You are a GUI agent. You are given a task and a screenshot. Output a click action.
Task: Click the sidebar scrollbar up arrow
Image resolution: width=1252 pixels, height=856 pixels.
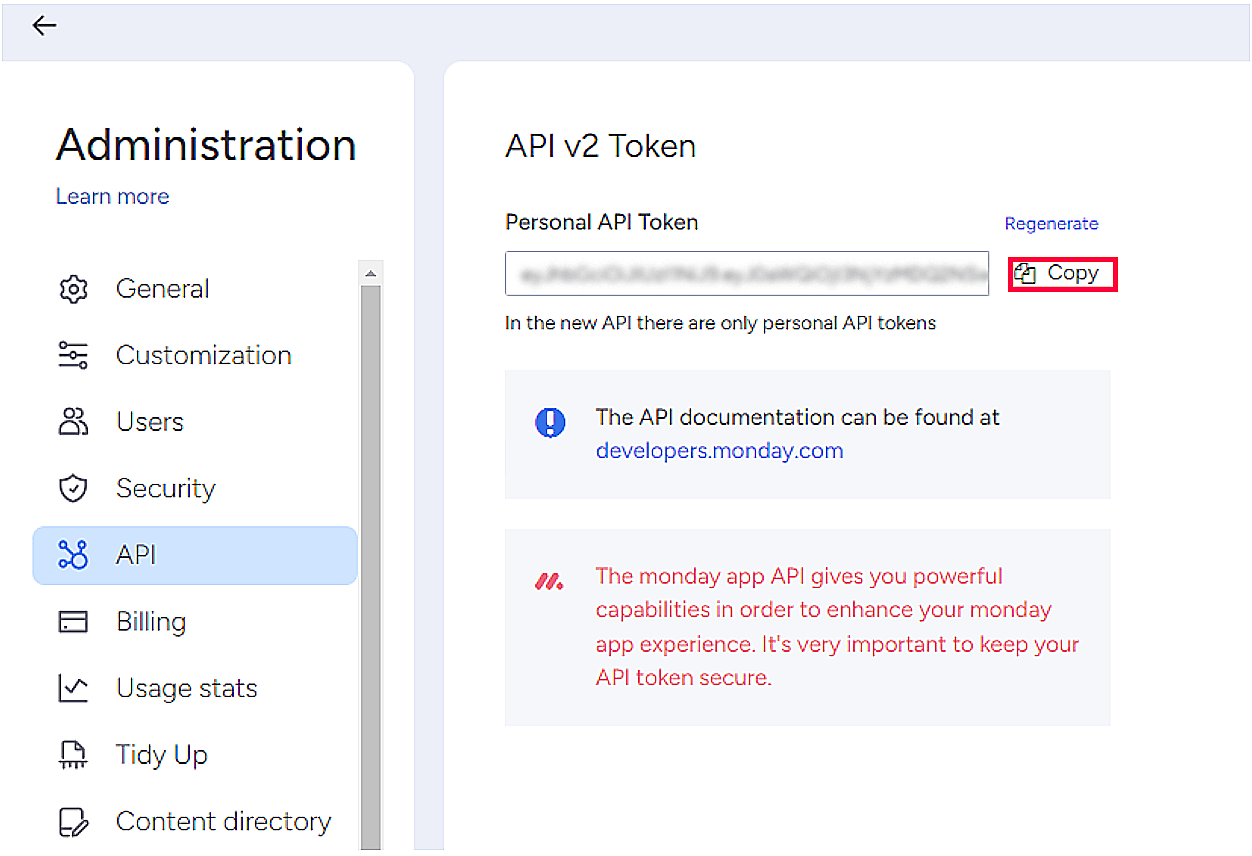(371, 273)
